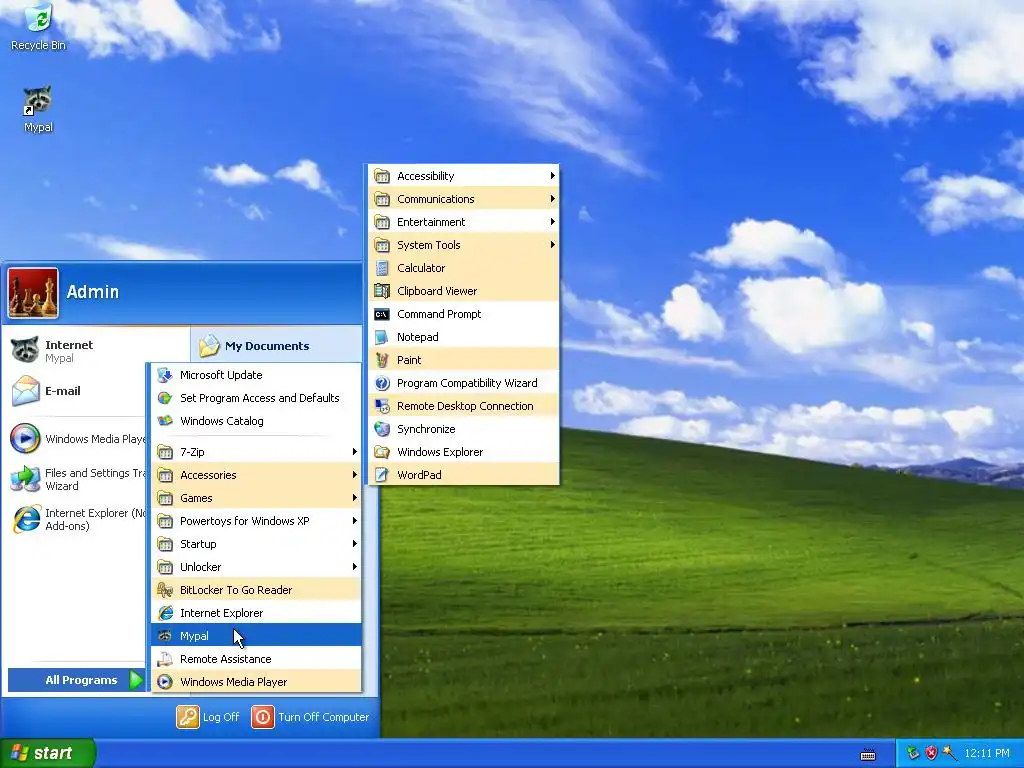This screenshot has height=768, width=1024.
Task: Open BitLocker To Go Reader
Action: coord(256,590)
